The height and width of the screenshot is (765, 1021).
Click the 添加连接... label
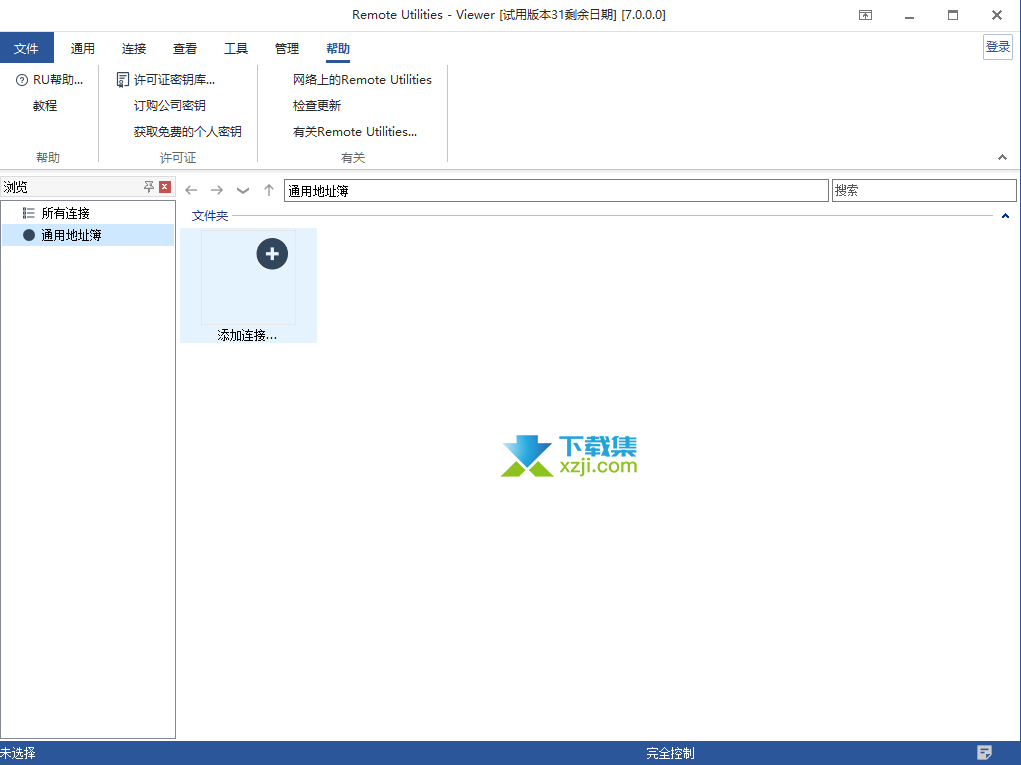click(x=247, y=335)
